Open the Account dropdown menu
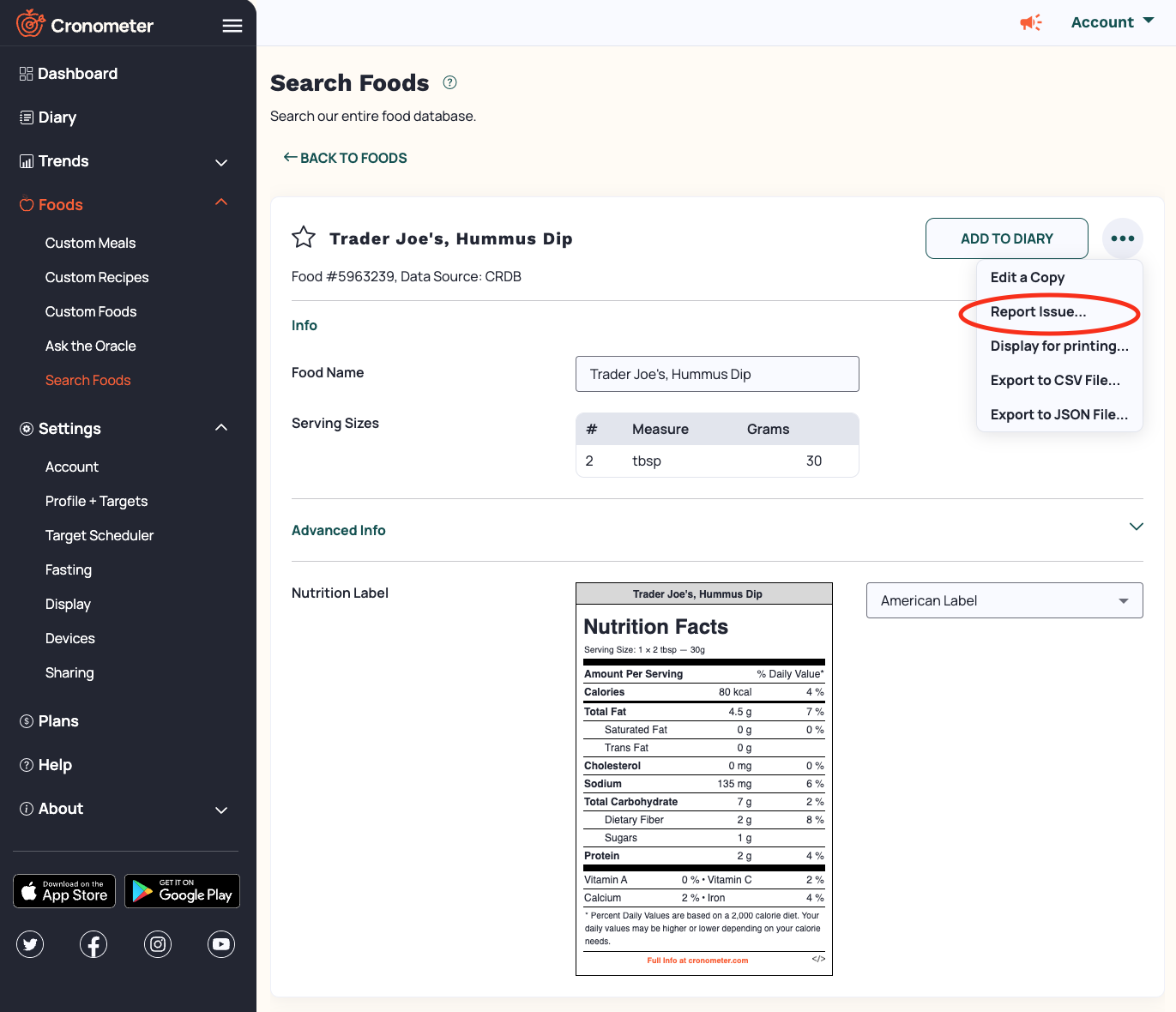 click(1113, 22)
